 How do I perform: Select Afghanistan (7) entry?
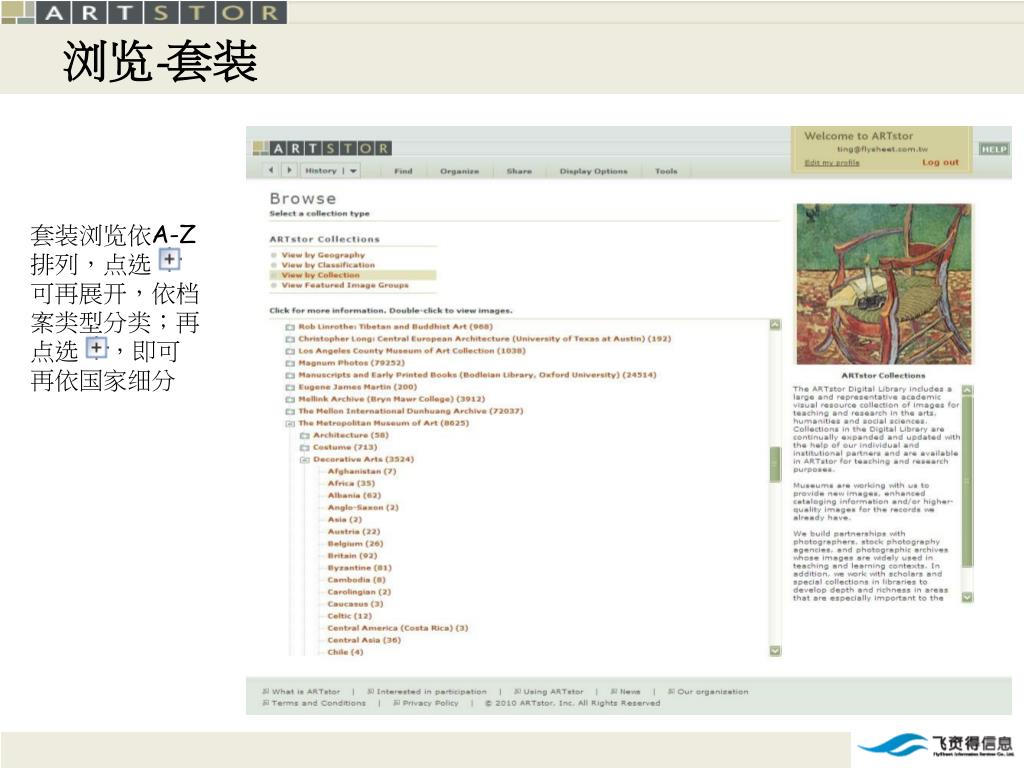pos(362,472)
